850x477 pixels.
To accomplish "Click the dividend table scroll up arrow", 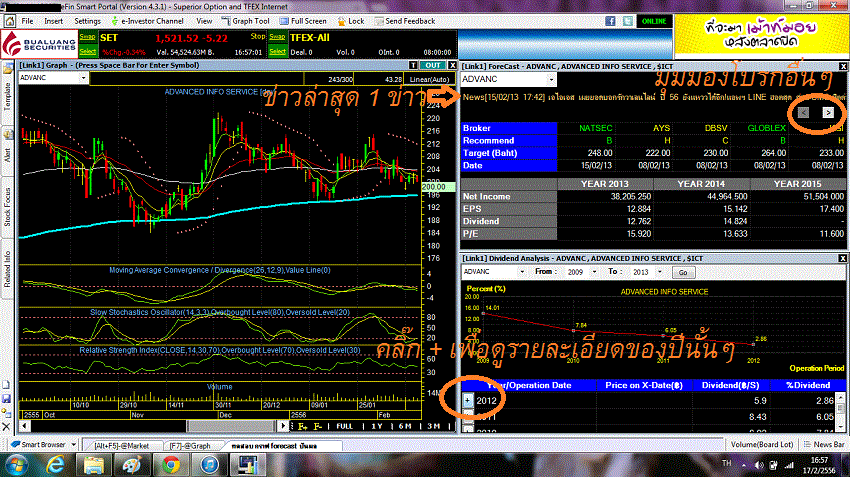I will [x=841, y=397].
